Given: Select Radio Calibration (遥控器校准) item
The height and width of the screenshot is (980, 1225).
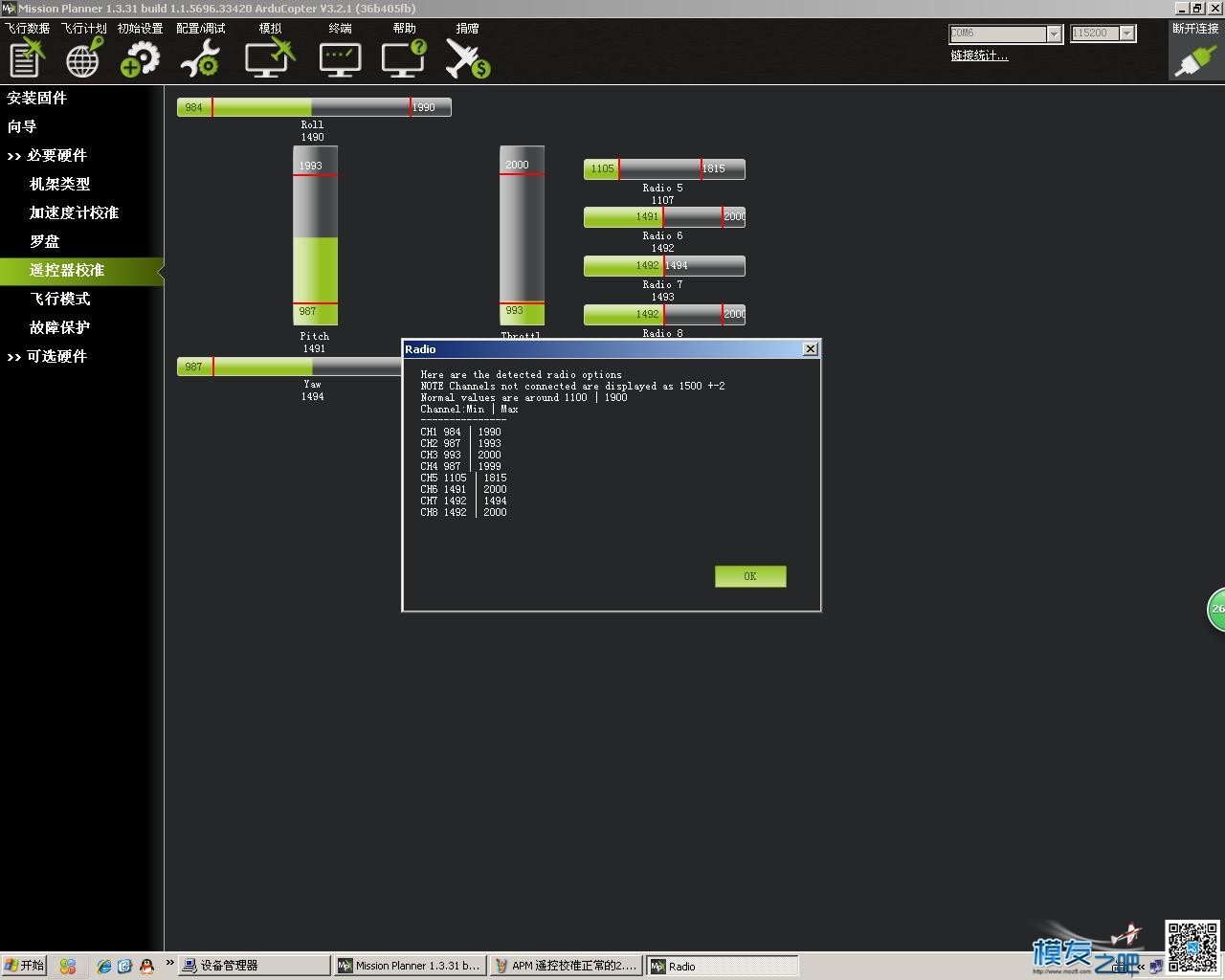Looking at the screenshot, I should 81,271.
